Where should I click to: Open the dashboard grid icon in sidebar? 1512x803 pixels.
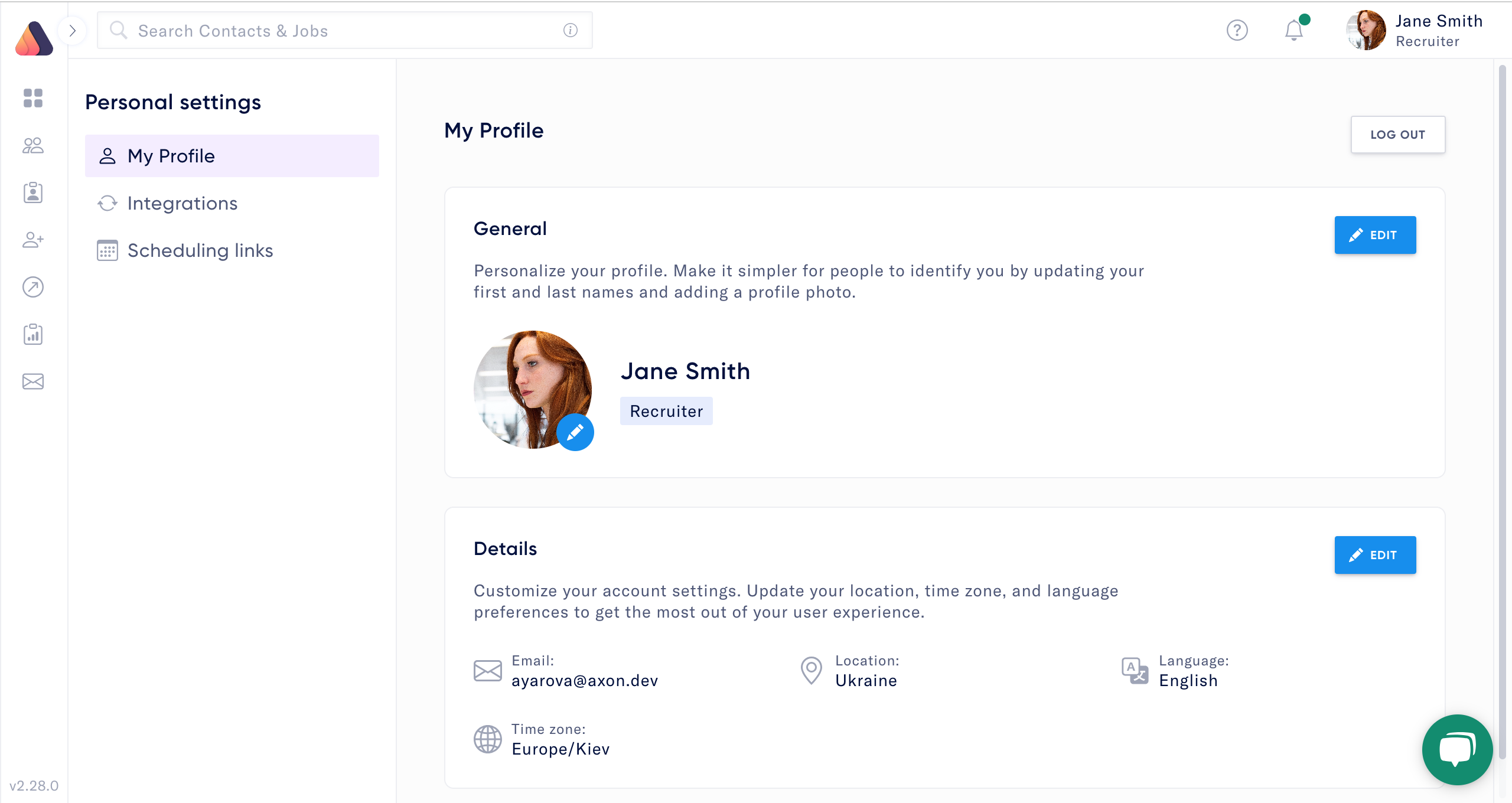point(33,98)
